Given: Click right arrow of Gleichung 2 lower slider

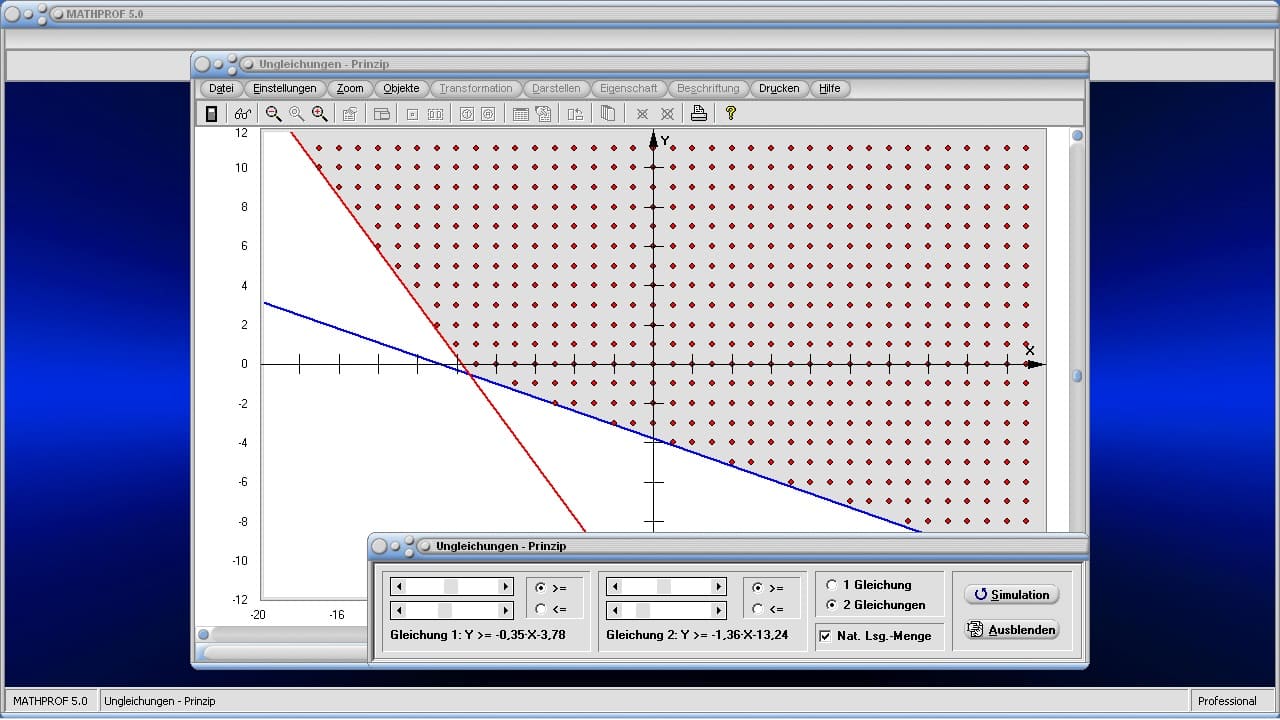Looking at the screenshot, I should pos(718,610).
